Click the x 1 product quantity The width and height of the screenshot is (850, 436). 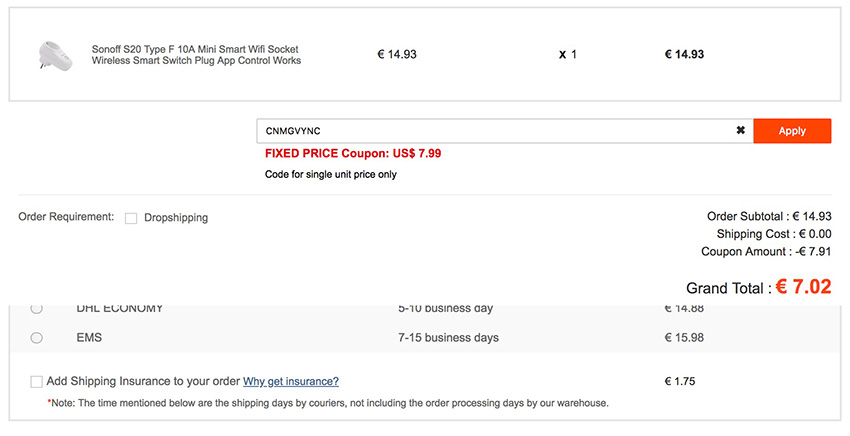coord(568,55)
